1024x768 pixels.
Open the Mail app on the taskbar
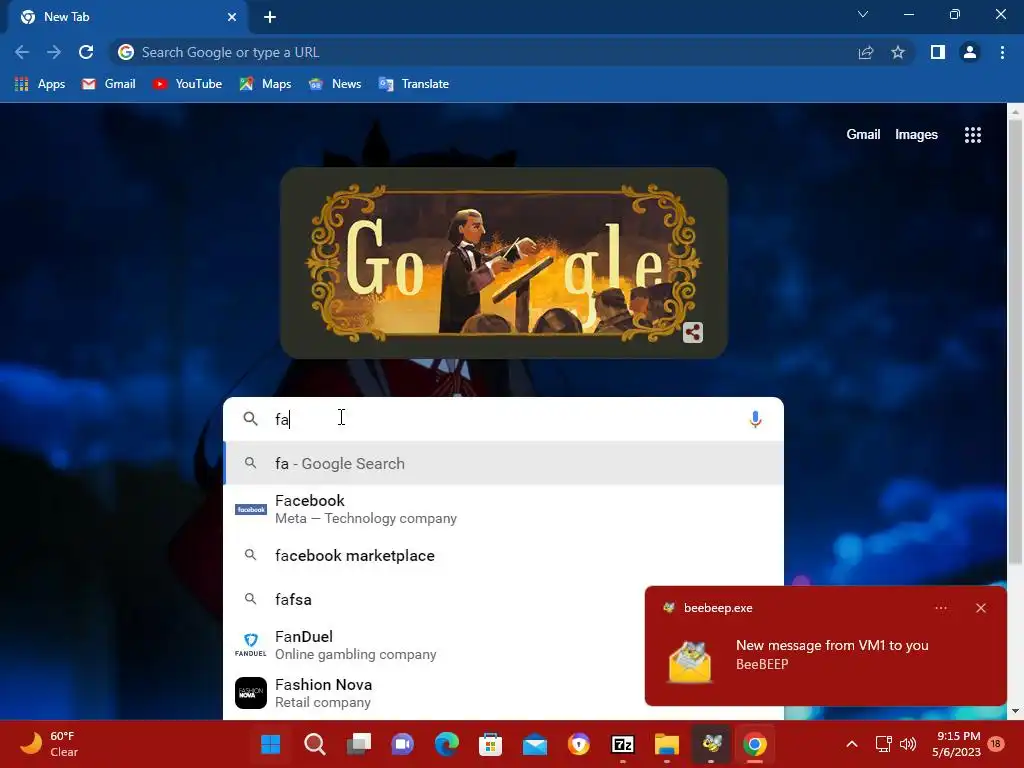(535, 744)
